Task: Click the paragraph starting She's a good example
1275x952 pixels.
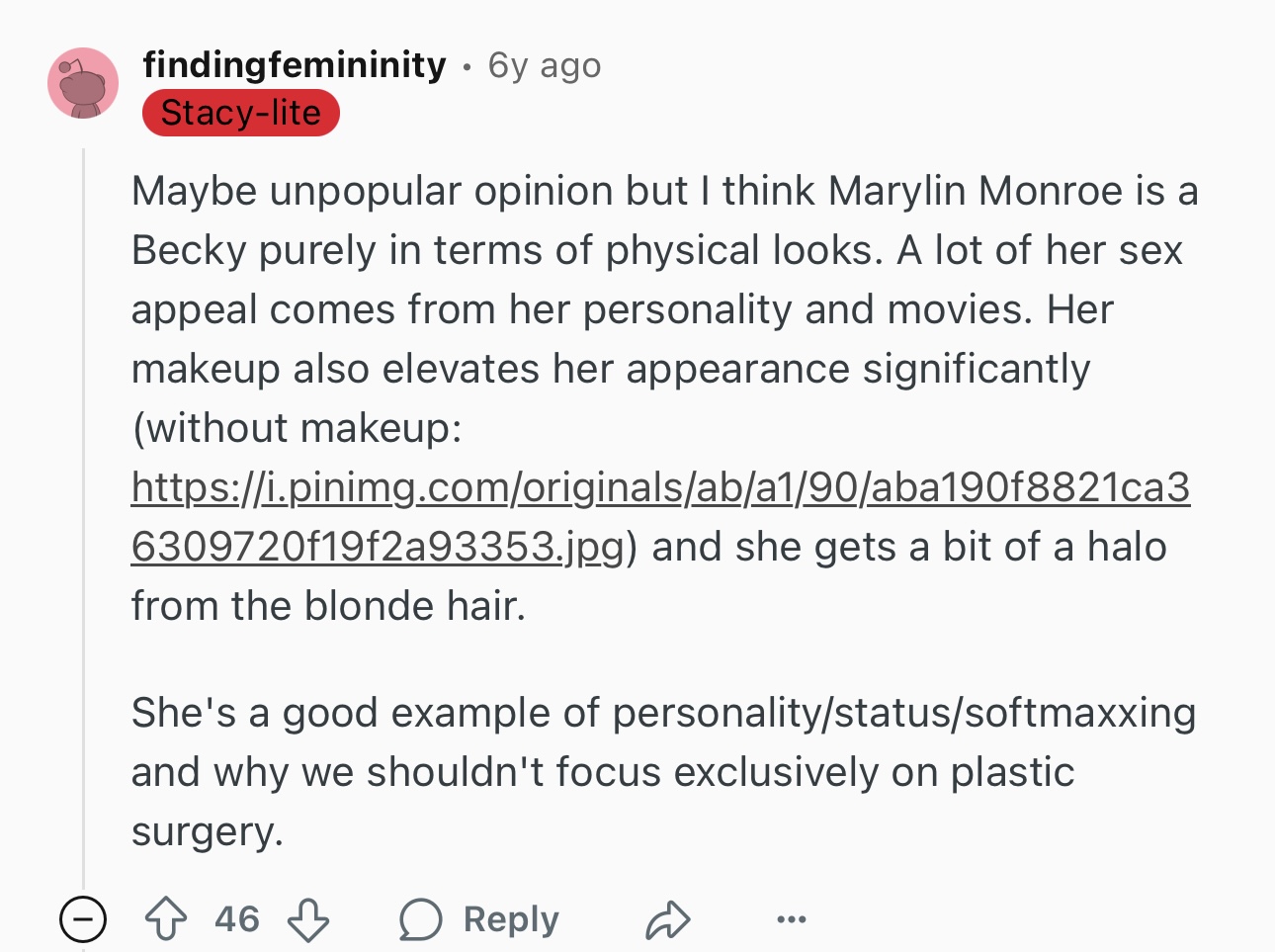Action: pyautogui.click(x=664, y=772)
